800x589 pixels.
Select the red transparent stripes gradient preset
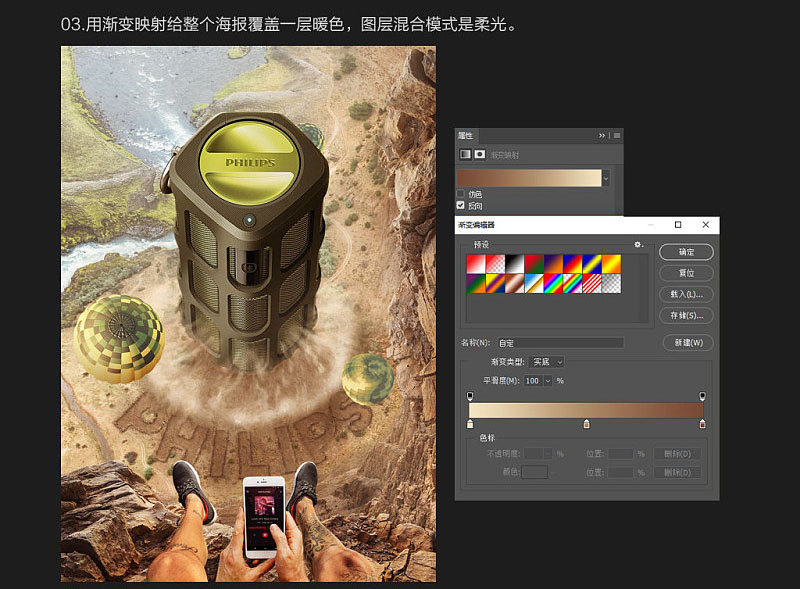(592, 283)
